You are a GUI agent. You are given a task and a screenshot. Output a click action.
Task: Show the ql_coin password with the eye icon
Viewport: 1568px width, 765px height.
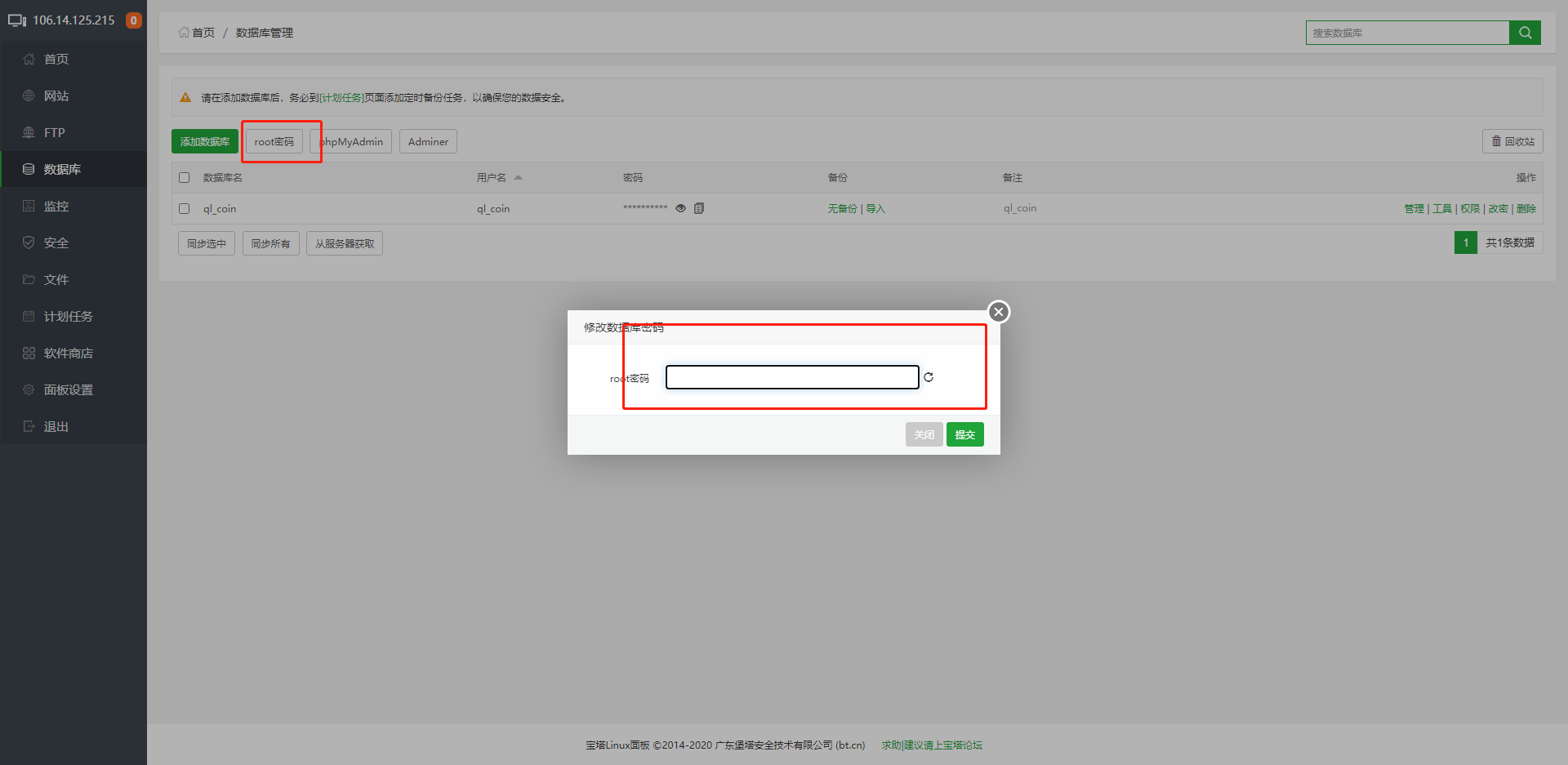680,208
